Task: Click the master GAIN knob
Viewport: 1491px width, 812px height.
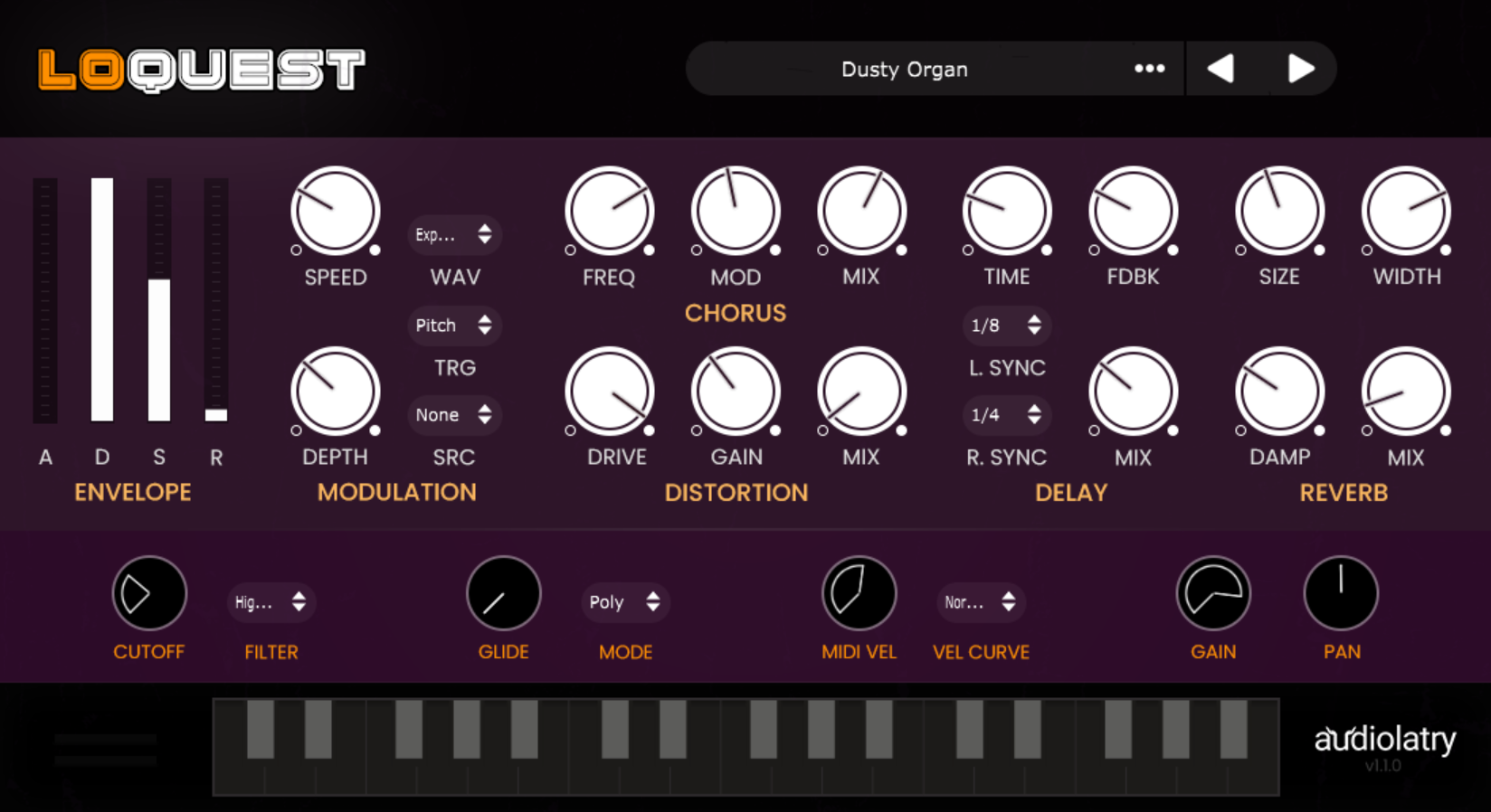Action: [x=1213, y=593]
